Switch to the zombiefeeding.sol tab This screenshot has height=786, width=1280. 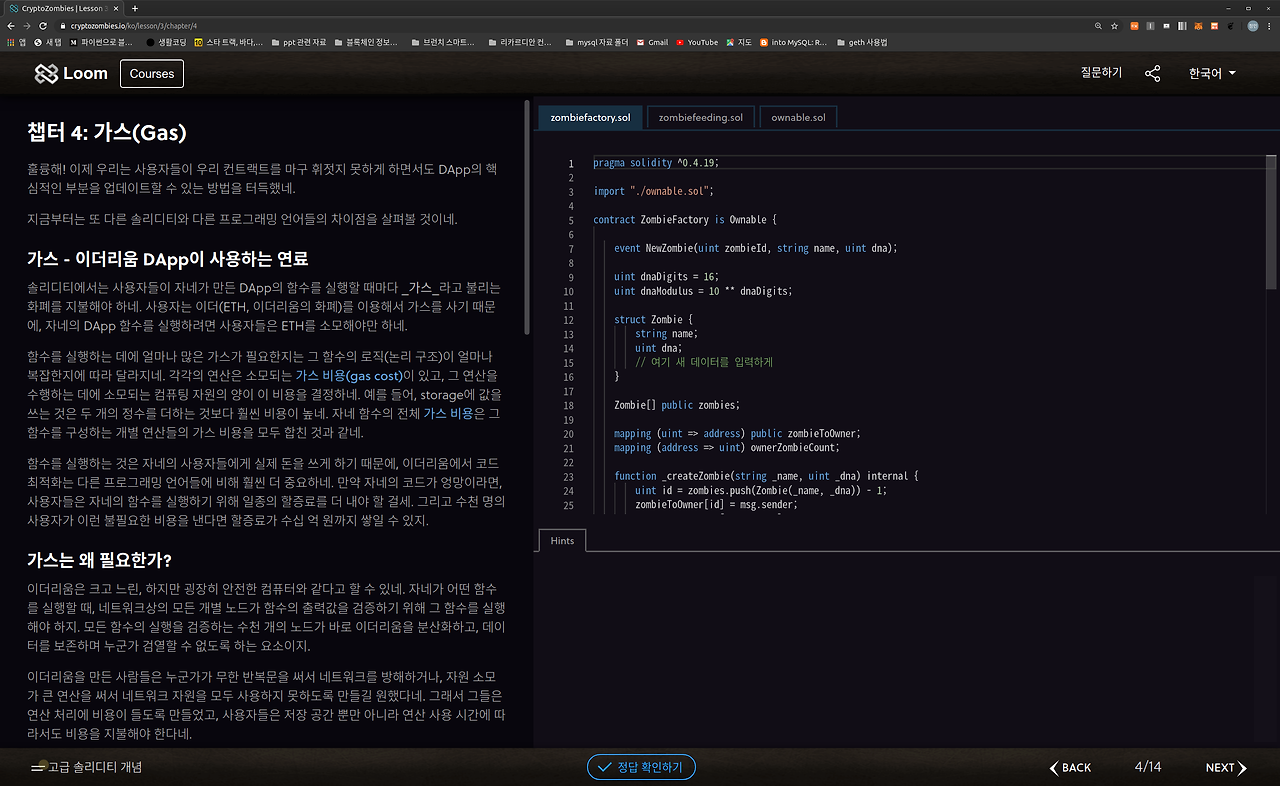701,117
